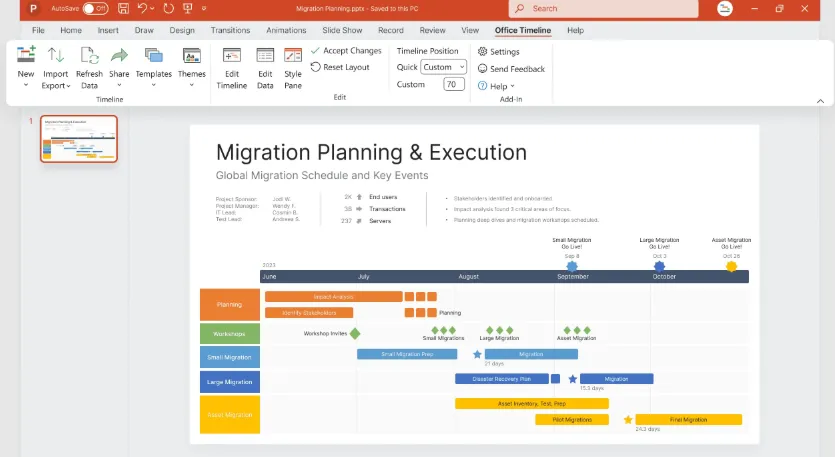
Task: Switch to the Record tab
Action: pyautogui.click(x=391, y=30)
